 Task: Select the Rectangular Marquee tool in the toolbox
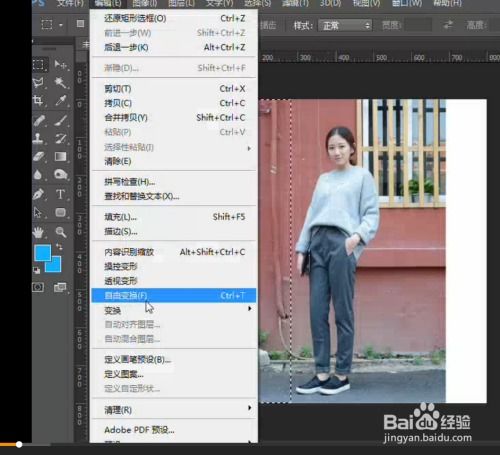[x=39, y=64]
